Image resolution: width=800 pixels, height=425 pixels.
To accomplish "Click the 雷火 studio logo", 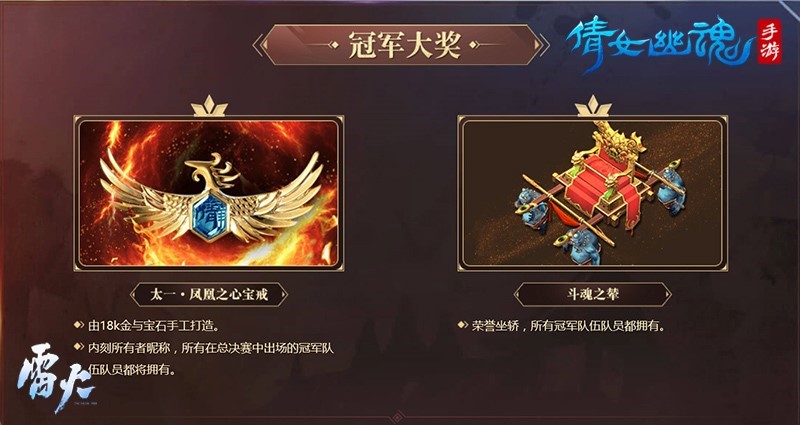I will (x=56, y=377).
